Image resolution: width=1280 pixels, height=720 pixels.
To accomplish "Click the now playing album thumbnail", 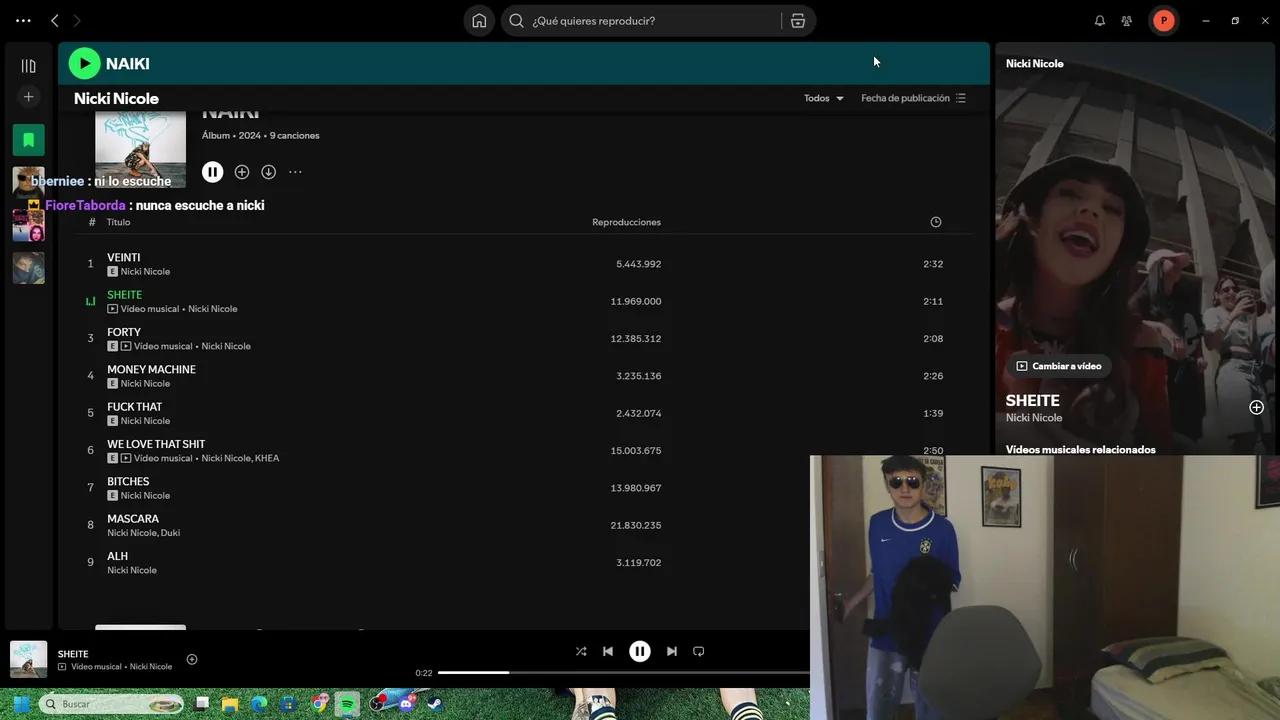I will click(x=28, y=659).
